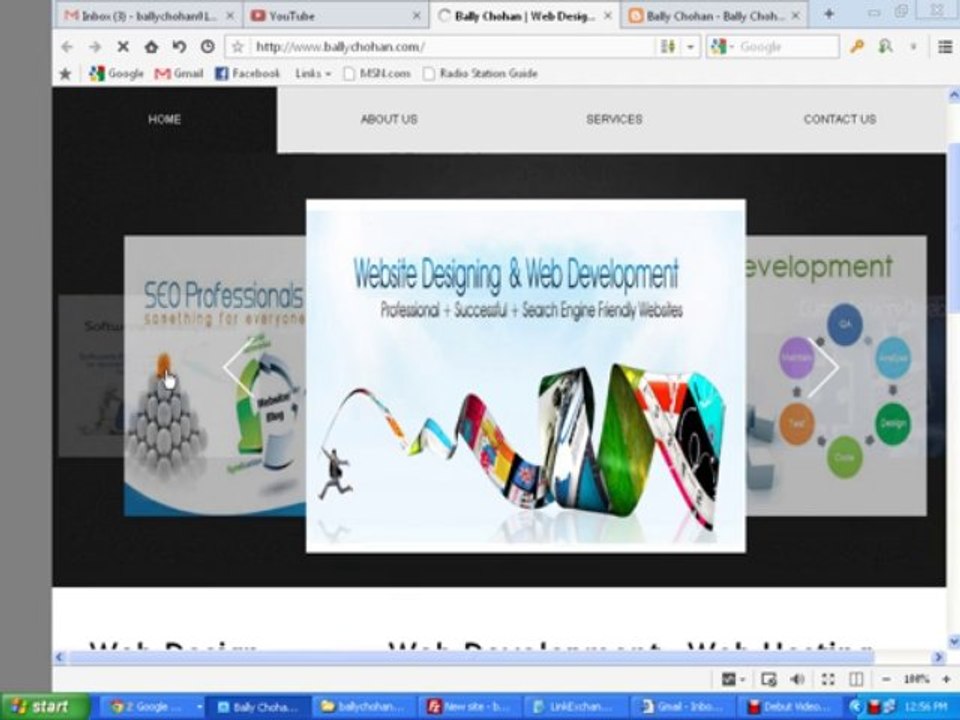Image resolution: width=960 pixels, height=720 pixels.
Task: Expand hidden system tray icons arrow
Action: (855, 707)
